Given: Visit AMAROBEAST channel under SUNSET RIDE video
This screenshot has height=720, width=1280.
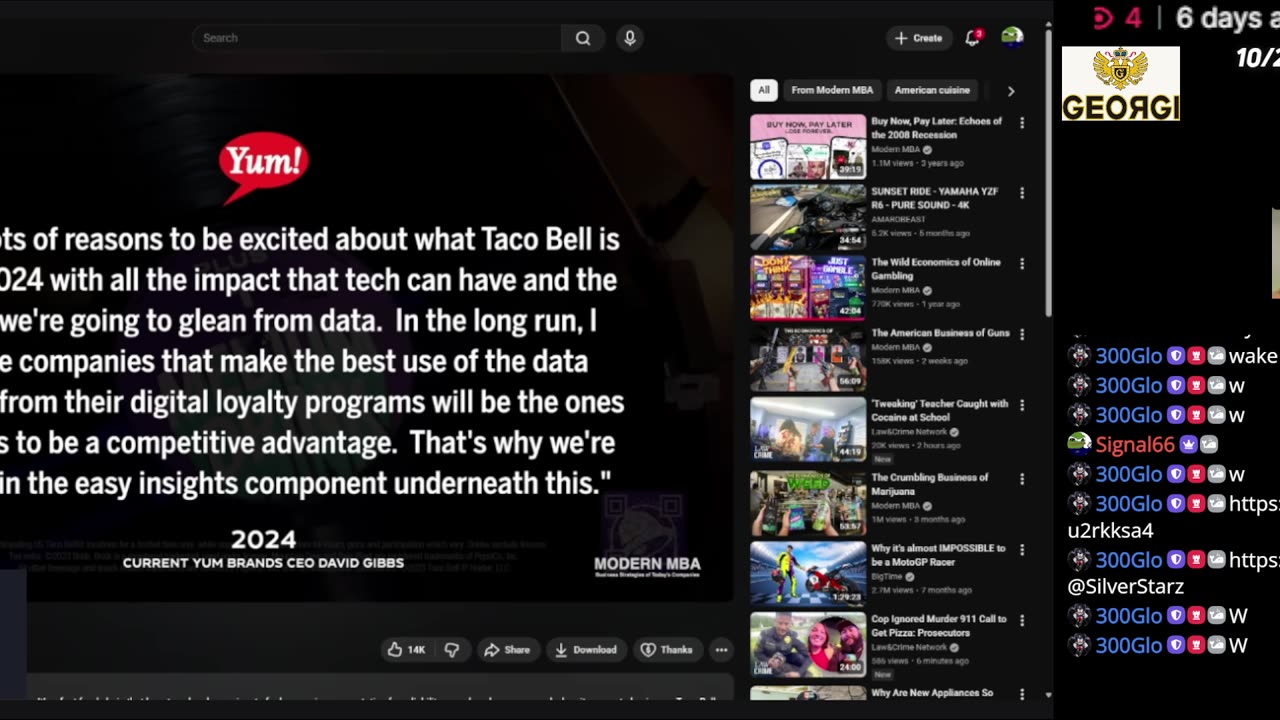Looking at the screenshot, I should tap(898, 219).
